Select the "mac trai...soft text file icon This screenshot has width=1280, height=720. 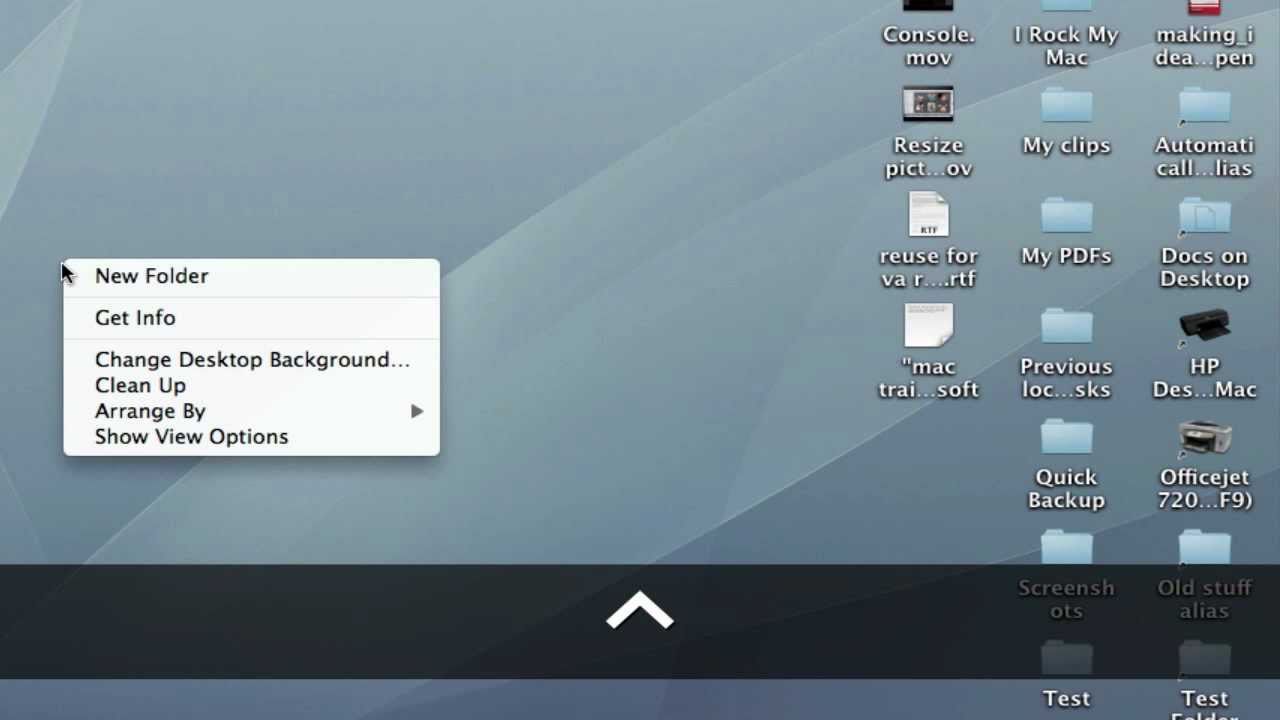pos(928,325)
